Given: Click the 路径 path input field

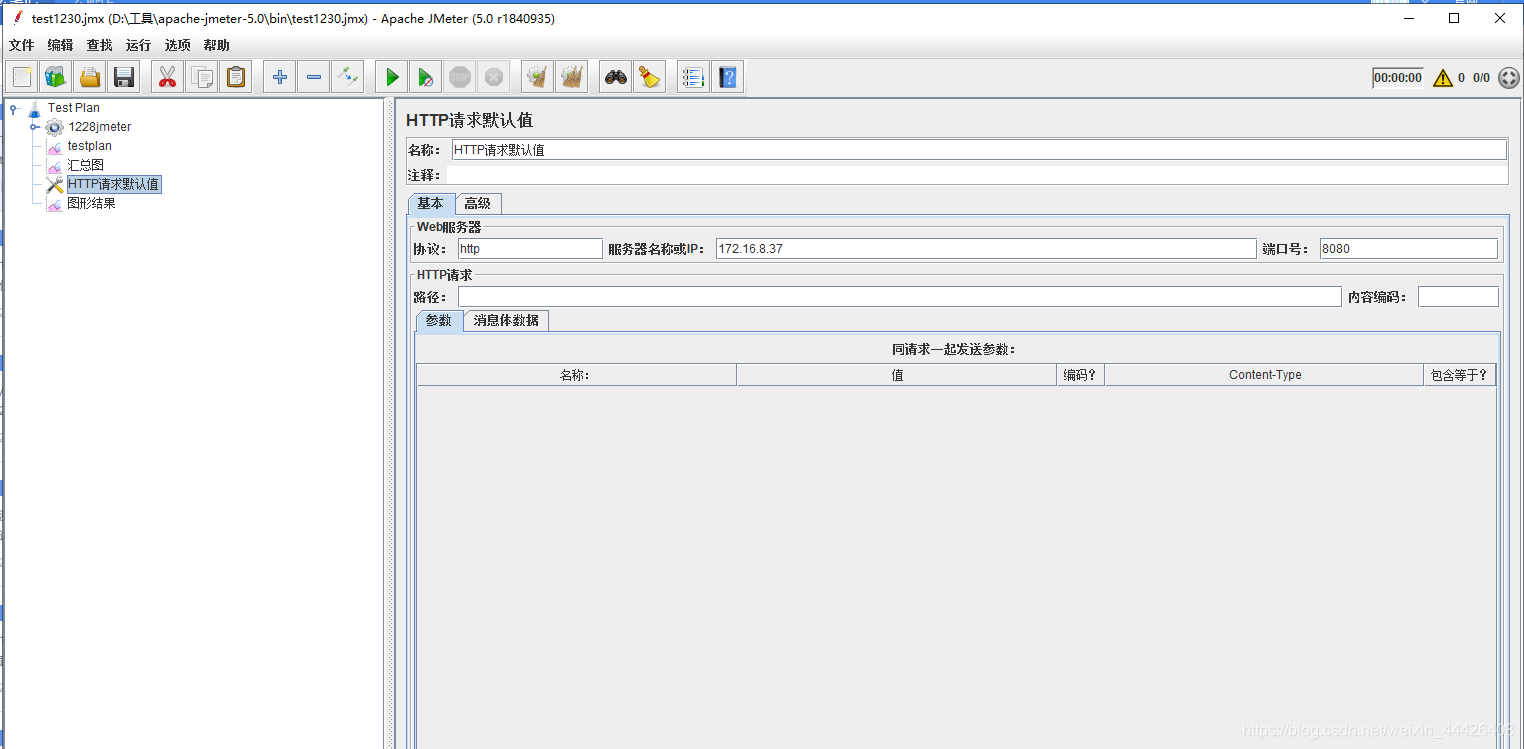Looking at the screenshot, I should click(899, 297).
